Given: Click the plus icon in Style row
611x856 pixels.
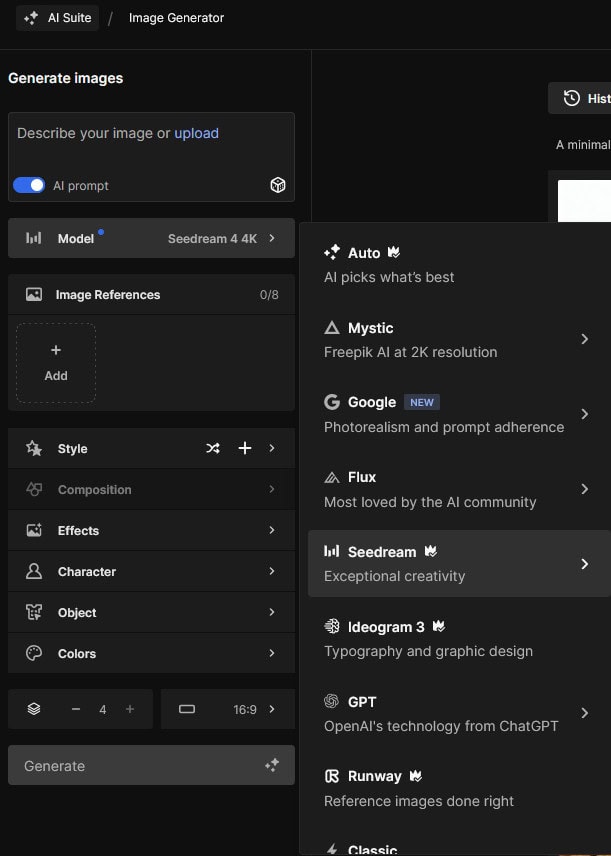Looking at the screenshot, I should click(245, 449).
